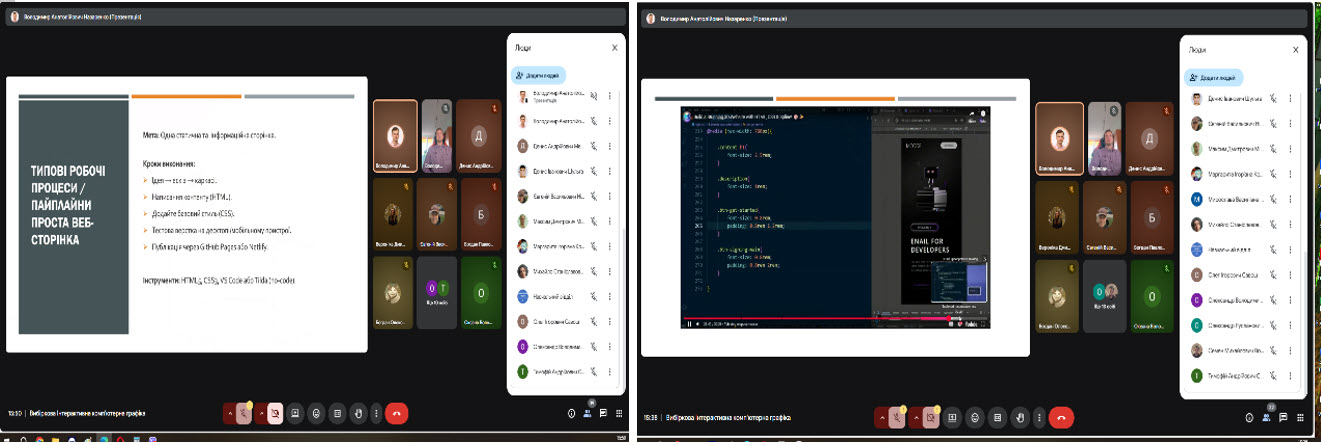This screenshot has height=445, width=1322.
Task: Select the Б video tile in left window
Action: coord(479,215)
